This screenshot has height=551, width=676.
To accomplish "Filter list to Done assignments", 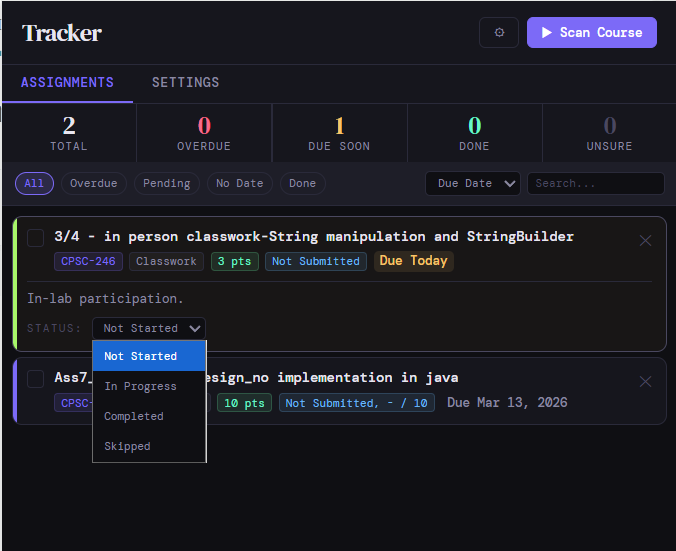I will (x=302, y=183).
